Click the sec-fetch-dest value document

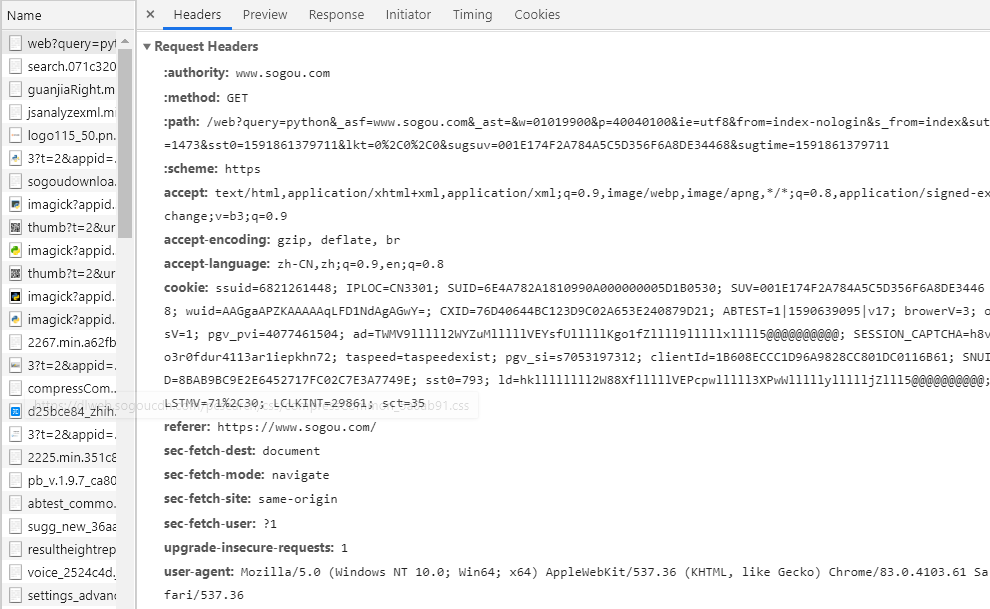pos(291,451)
